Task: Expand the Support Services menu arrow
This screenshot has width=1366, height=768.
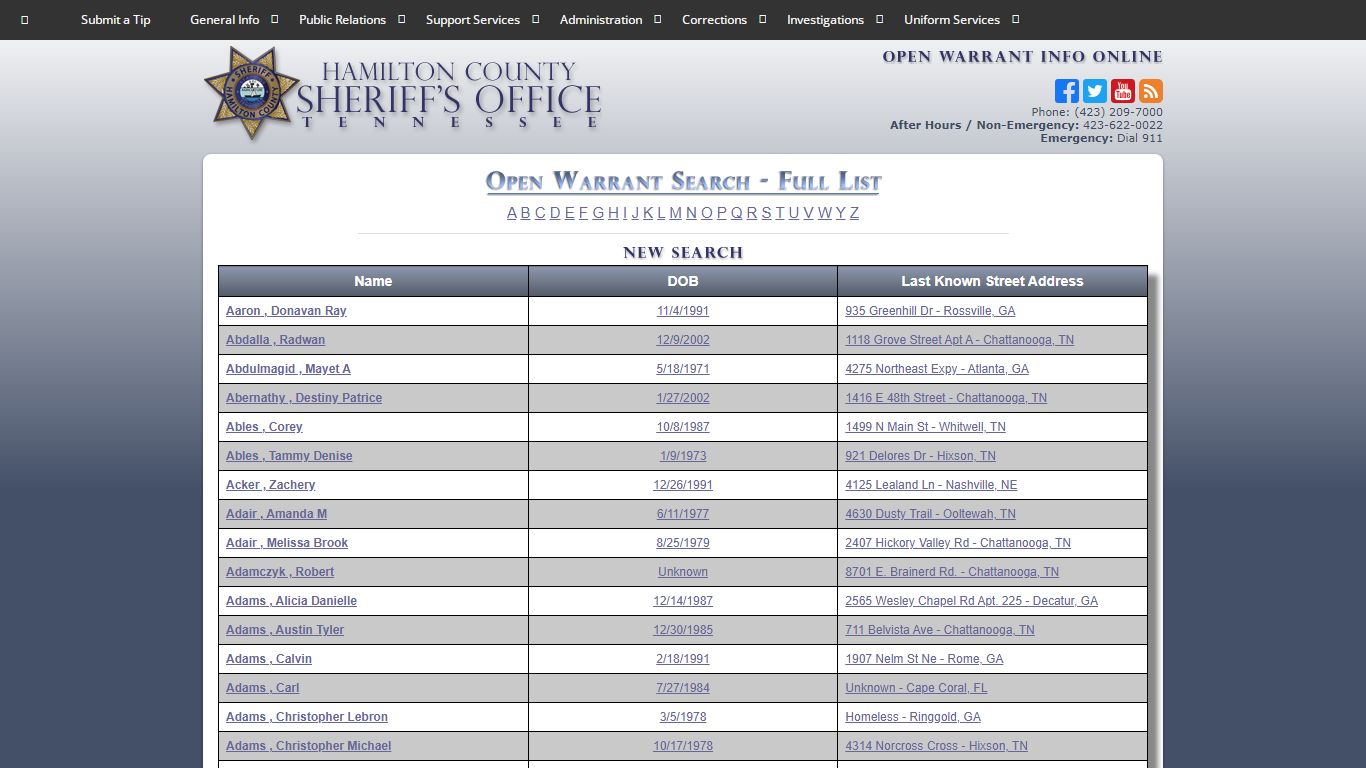Action: pyautogui.click(x=536, y=19)
